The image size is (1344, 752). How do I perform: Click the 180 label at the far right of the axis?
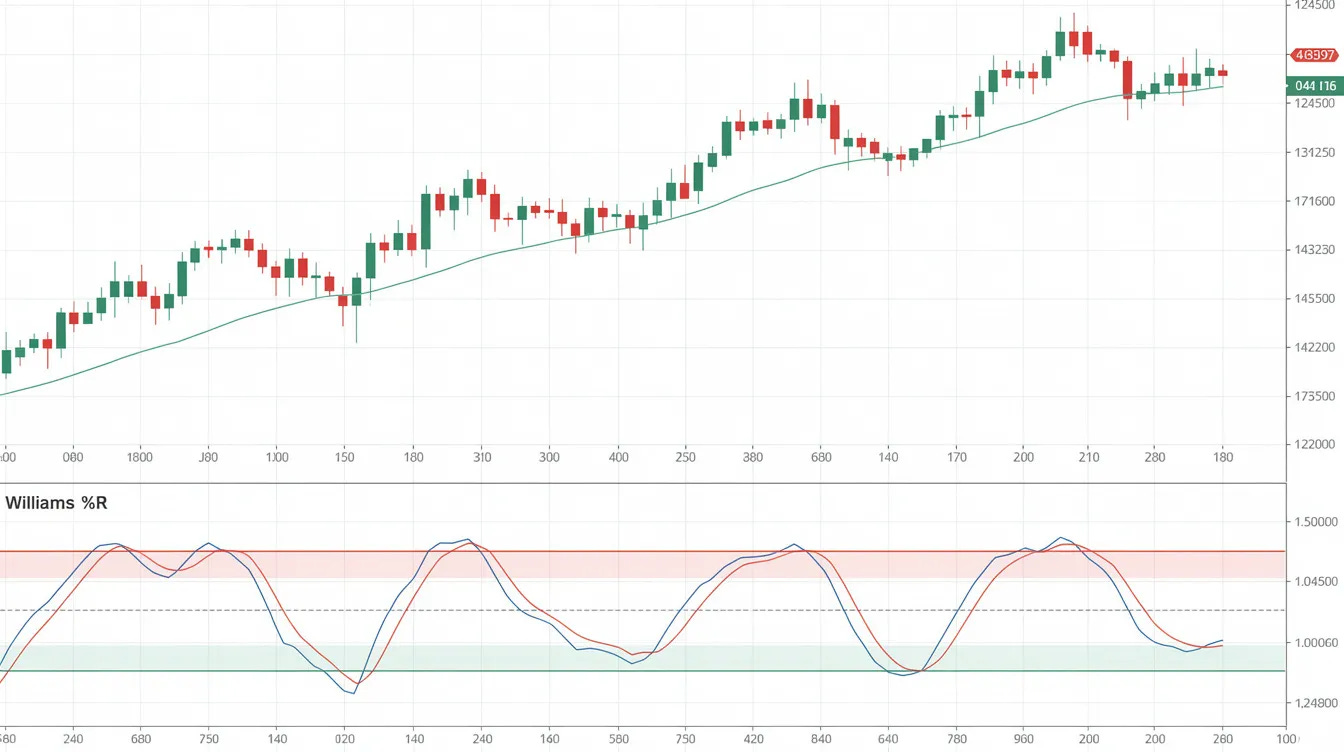tap(1222, 458)
